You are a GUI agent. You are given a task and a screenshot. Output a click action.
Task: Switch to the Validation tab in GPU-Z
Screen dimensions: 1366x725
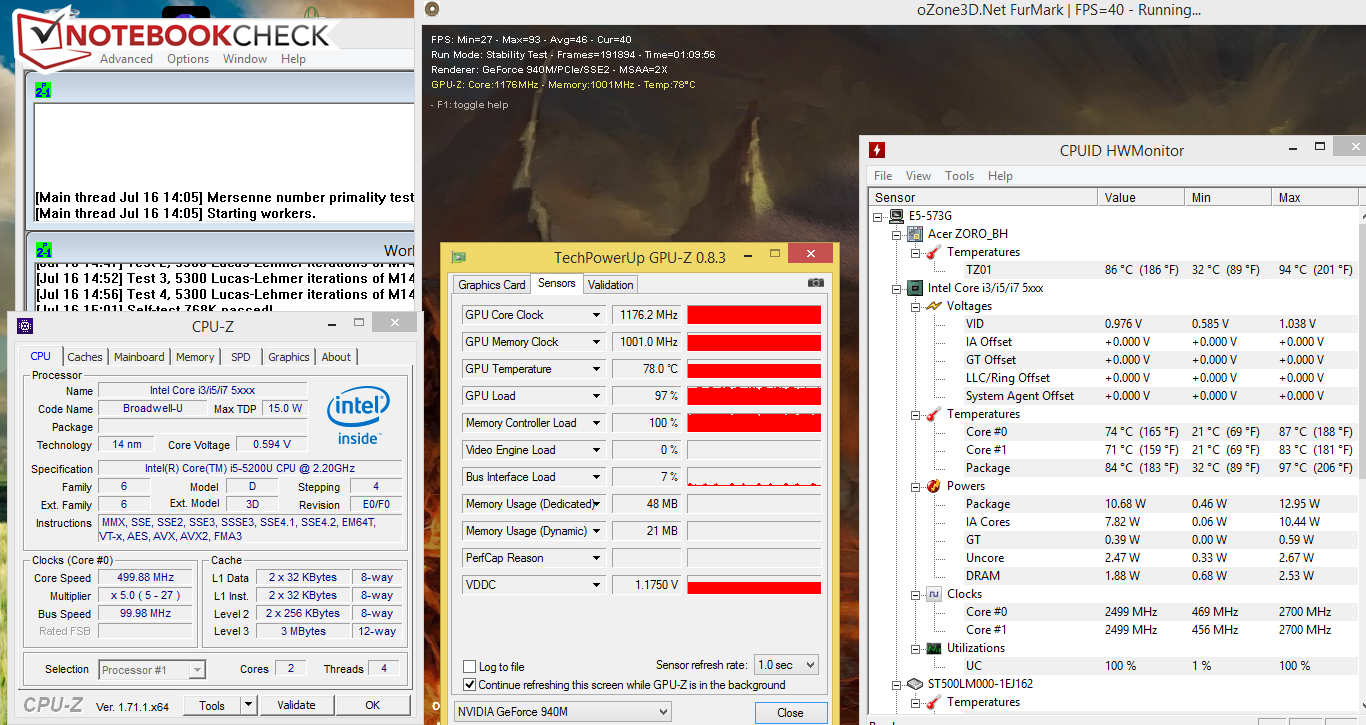[610, 285]
